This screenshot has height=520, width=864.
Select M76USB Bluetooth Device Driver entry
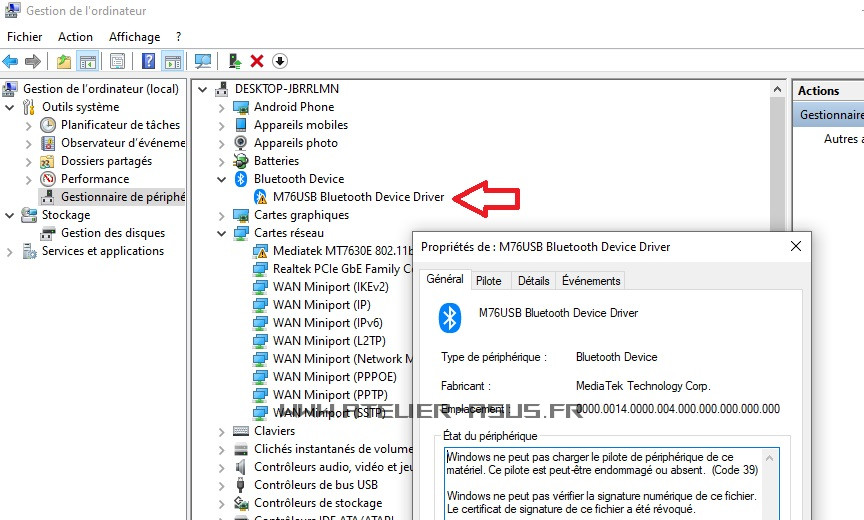(x=358, y=197)
